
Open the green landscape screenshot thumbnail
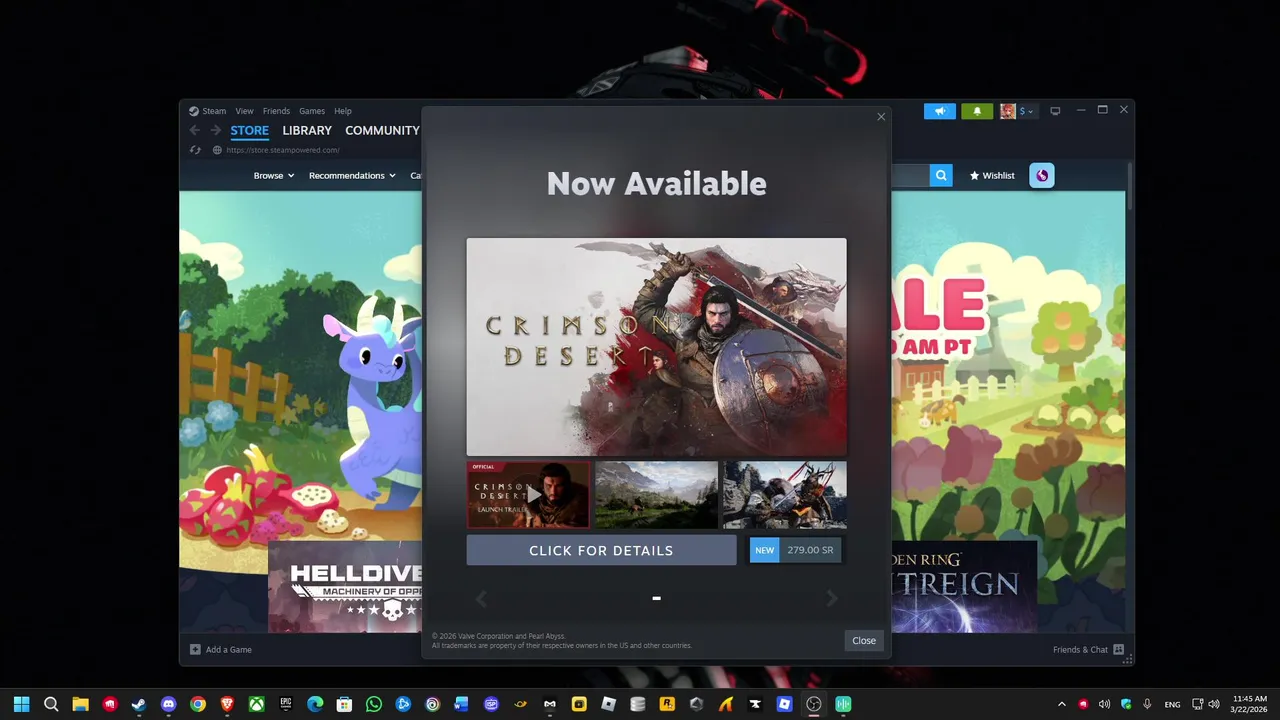pyautogui.click(x=656, y=494)
